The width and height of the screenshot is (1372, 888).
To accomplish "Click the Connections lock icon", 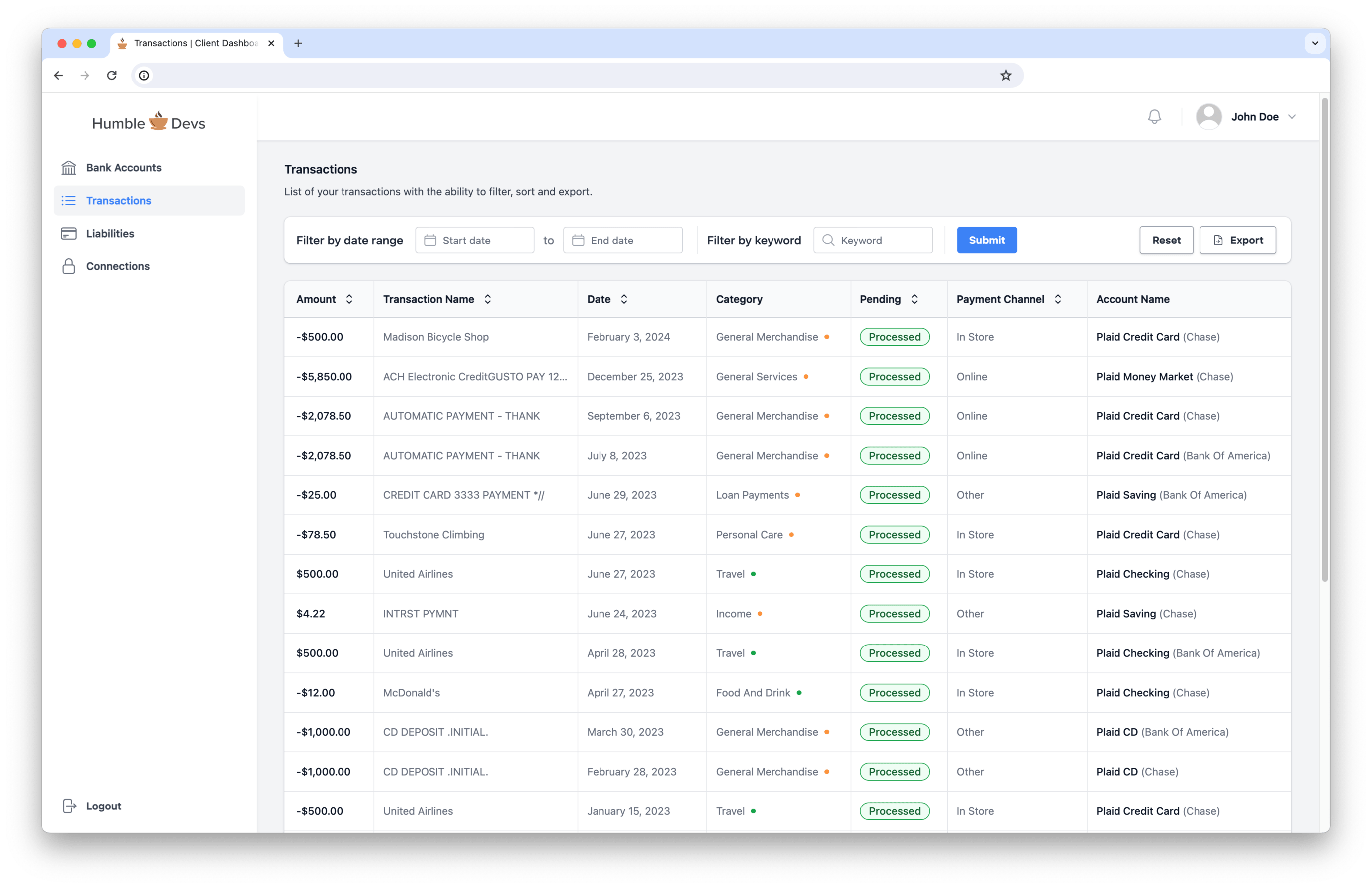I will 69,266.
